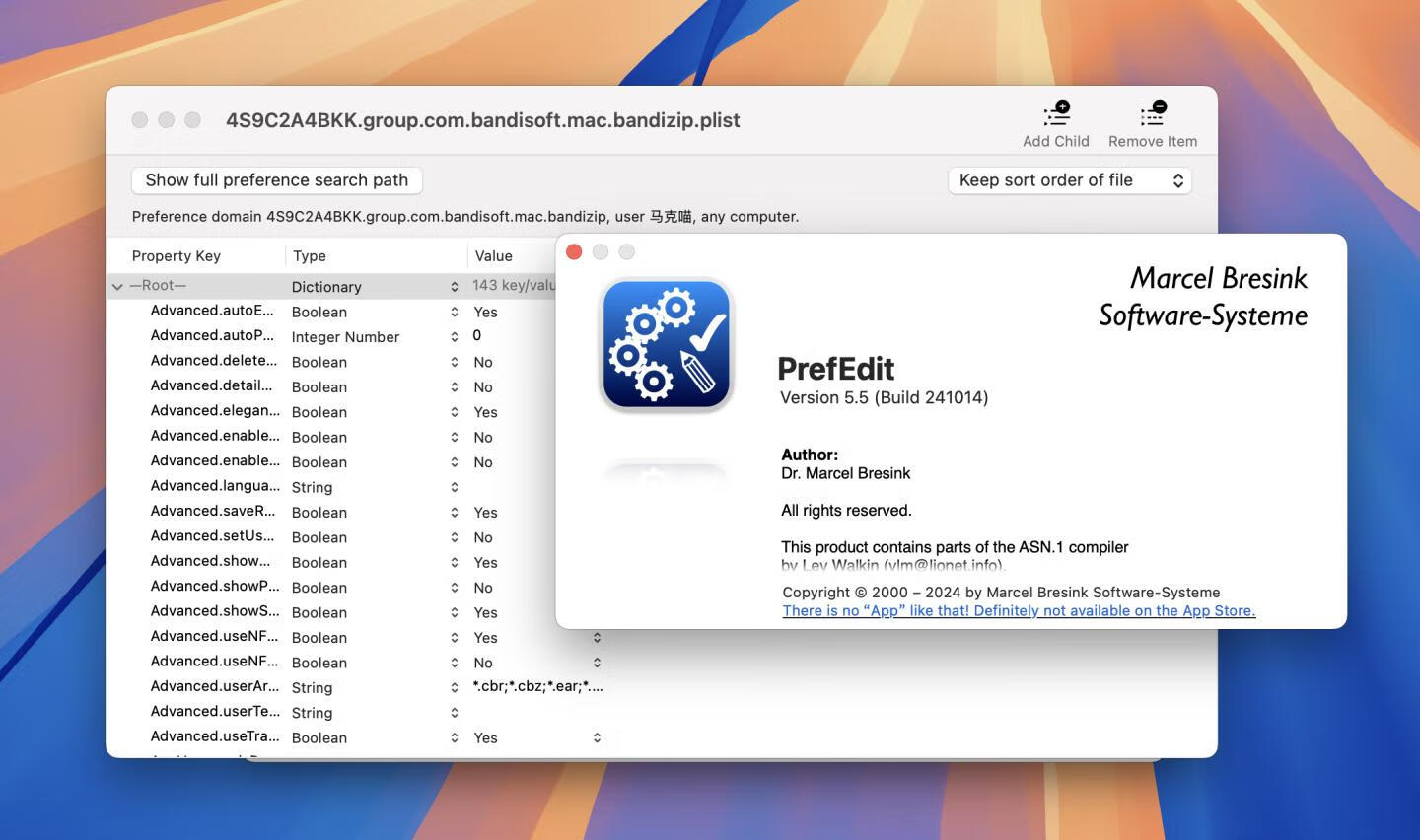Select the Advanced.delete... key
Image resolution: width=1420 pixels, height=840 pixels.
click(x=214, y=360)
